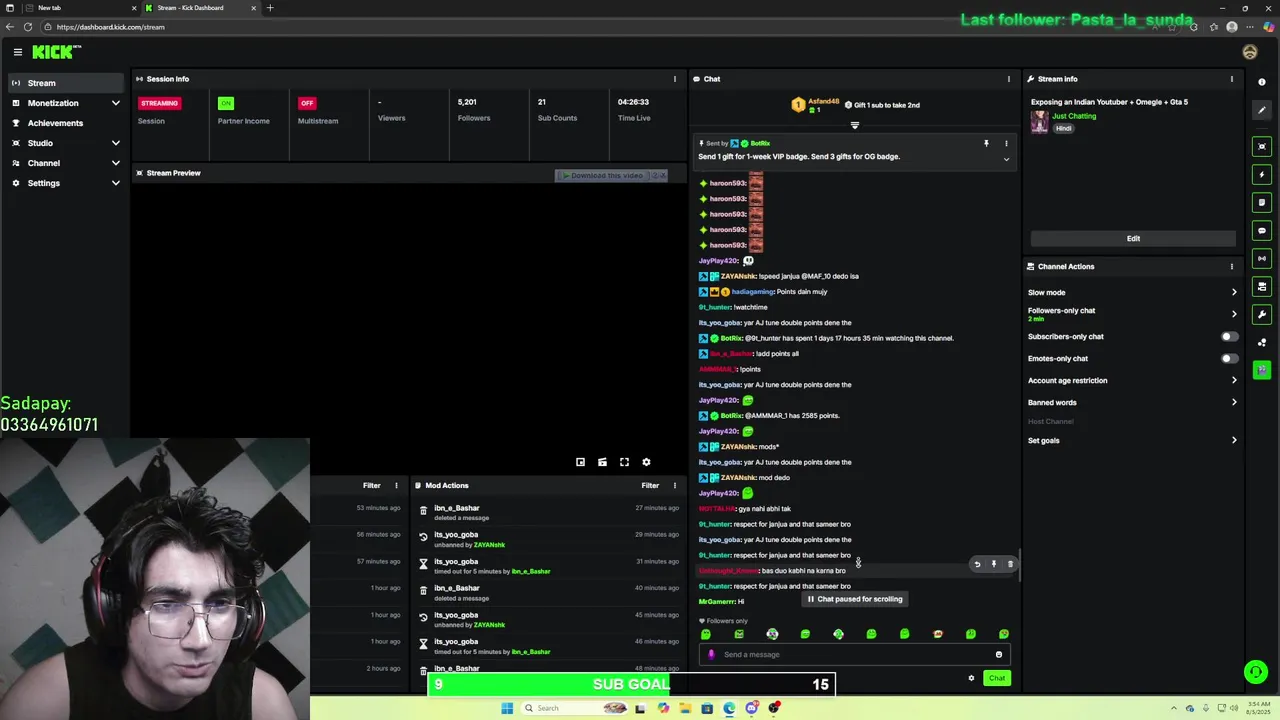Image resolution: width=1280 pixels, height=720 pixels.
Task: Open Banned words settings
Action: click(1133, 402)
